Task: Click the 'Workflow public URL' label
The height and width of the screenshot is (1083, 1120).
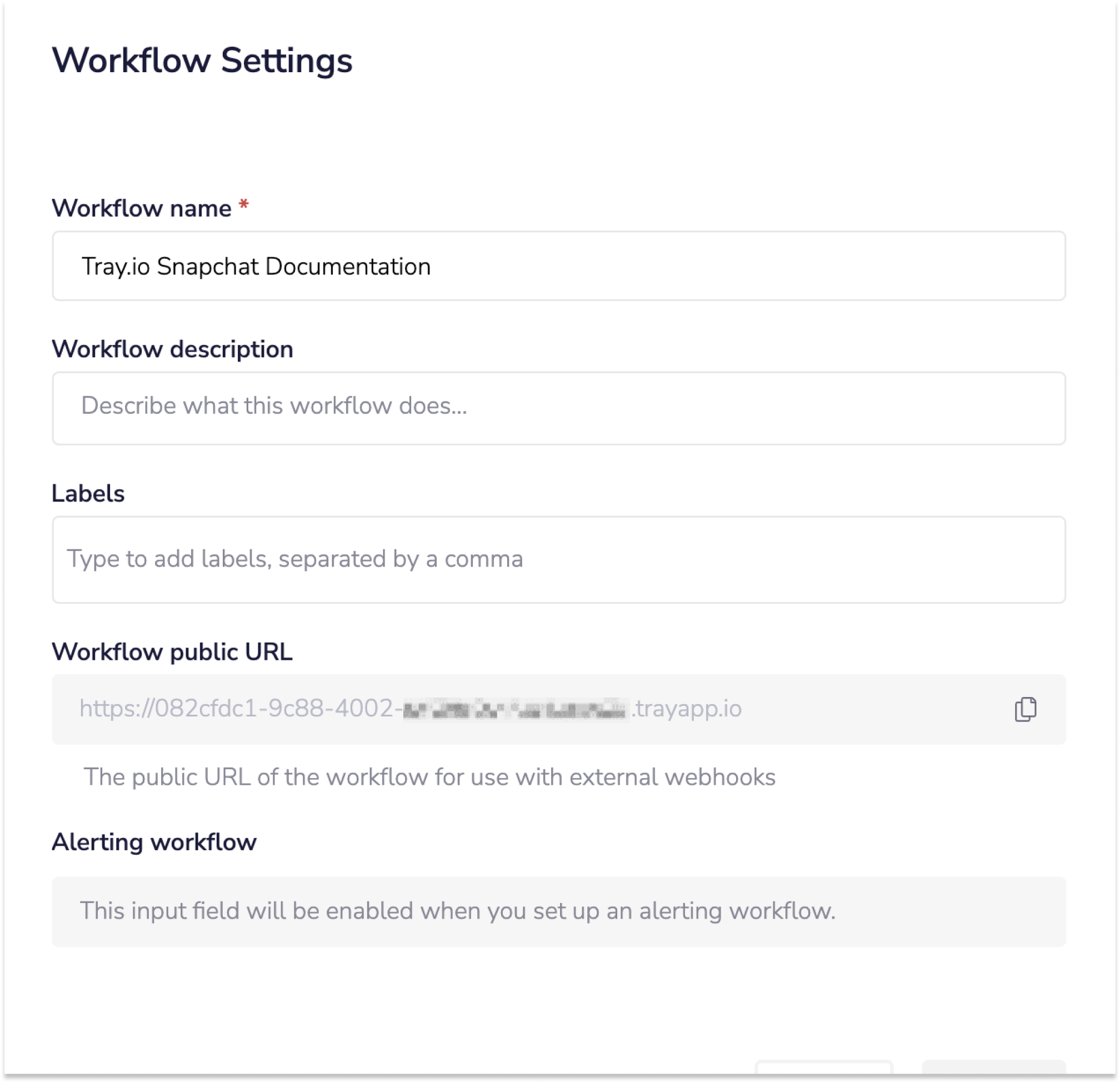Action: tap(172, 651)
